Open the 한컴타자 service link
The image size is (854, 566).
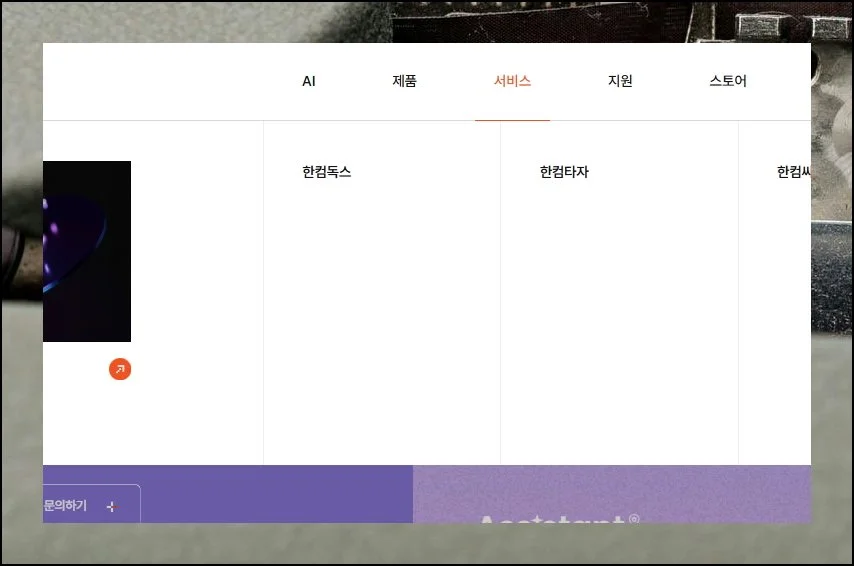tap(564, 172)
